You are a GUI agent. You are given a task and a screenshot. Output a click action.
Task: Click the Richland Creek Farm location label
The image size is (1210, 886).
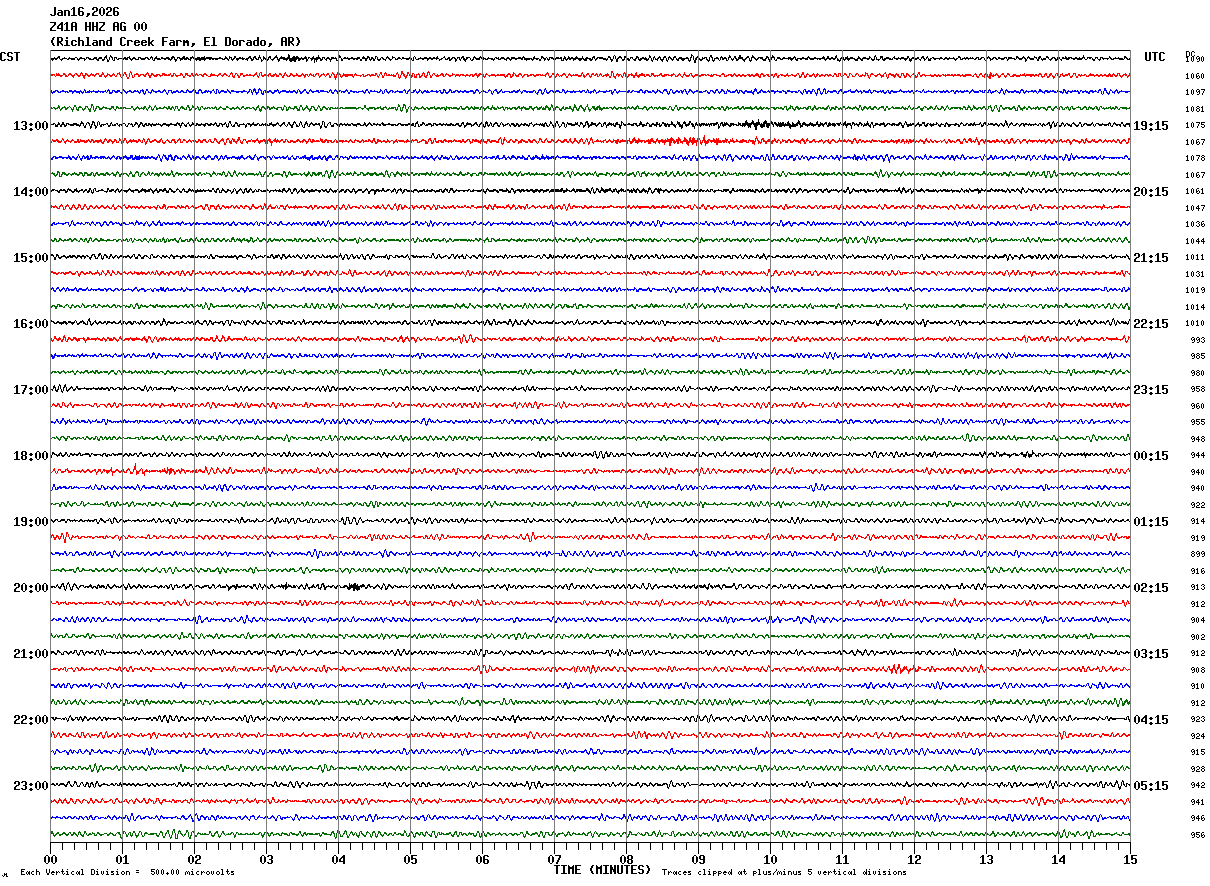click(175, 42)
